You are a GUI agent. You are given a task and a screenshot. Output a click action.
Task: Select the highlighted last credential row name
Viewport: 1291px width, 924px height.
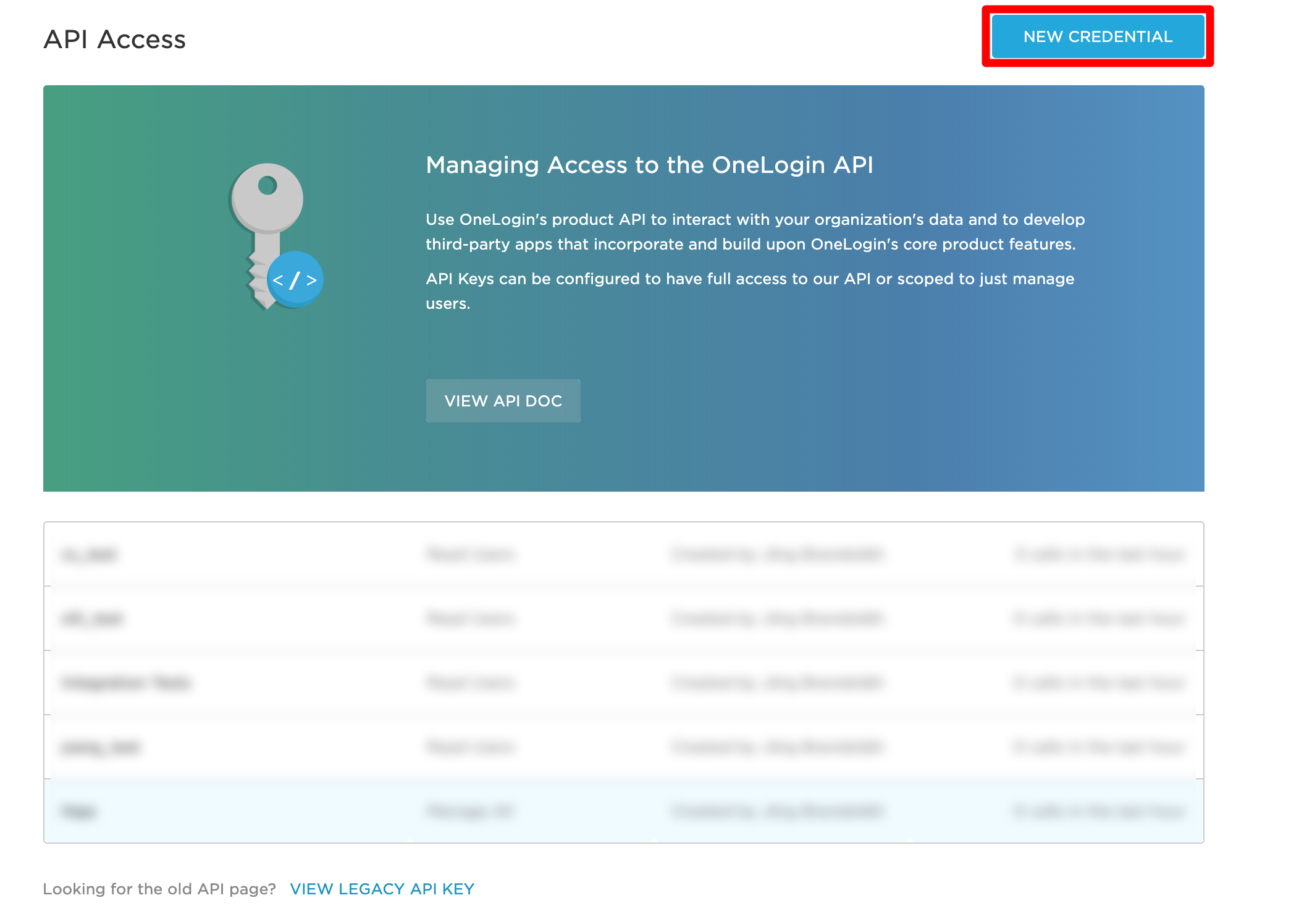click(x=79, y=811)
